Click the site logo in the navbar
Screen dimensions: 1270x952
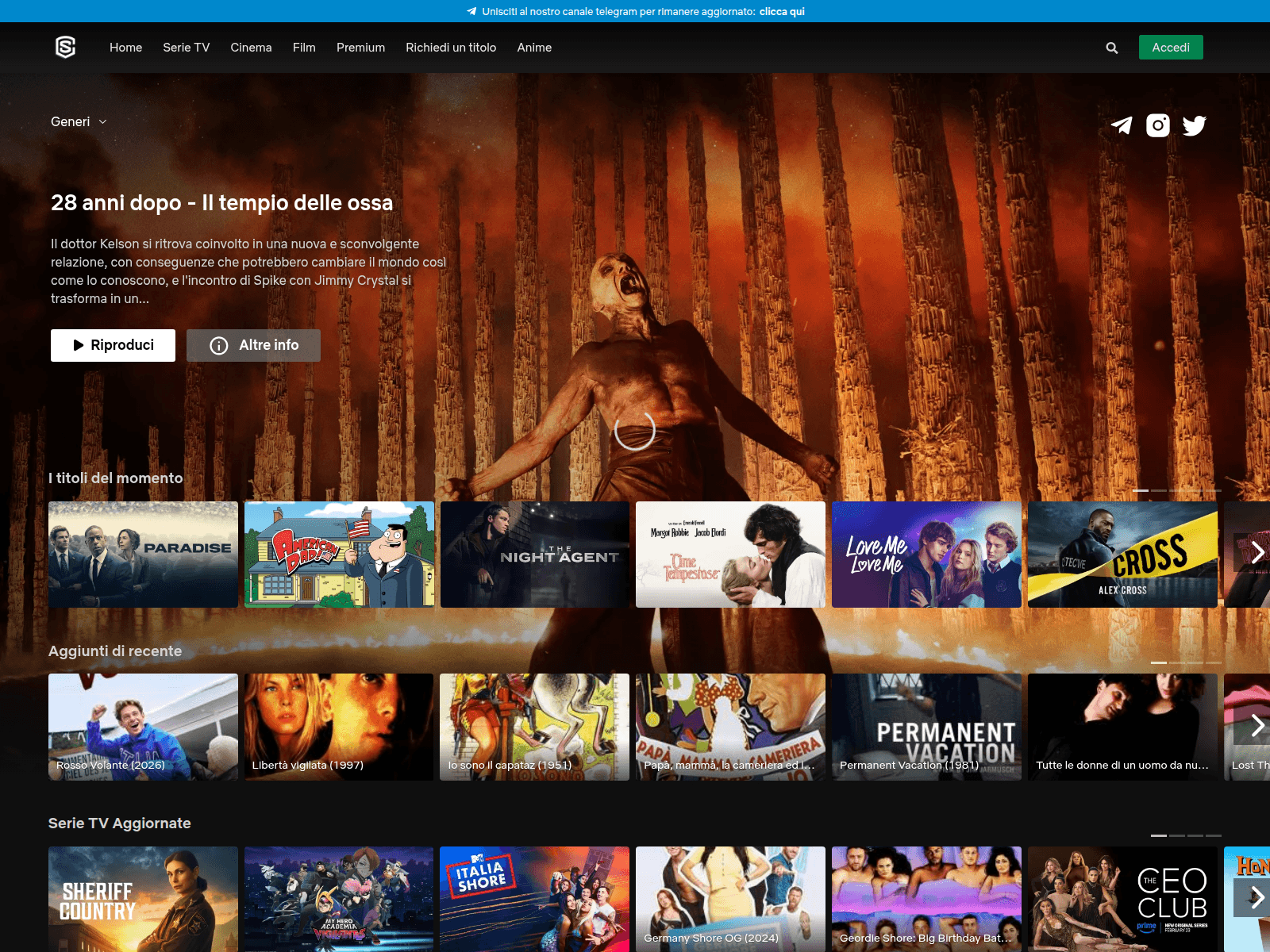(x=67, y=48)
